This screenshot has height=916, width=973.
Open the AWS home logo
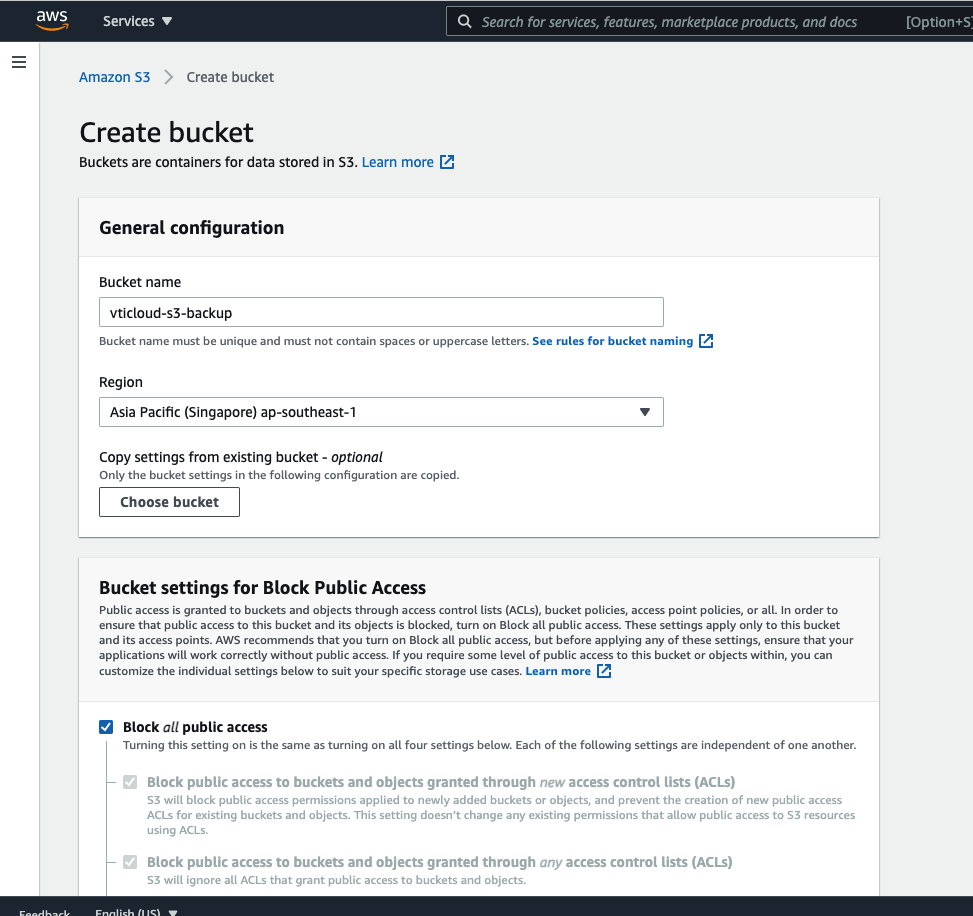52,20
